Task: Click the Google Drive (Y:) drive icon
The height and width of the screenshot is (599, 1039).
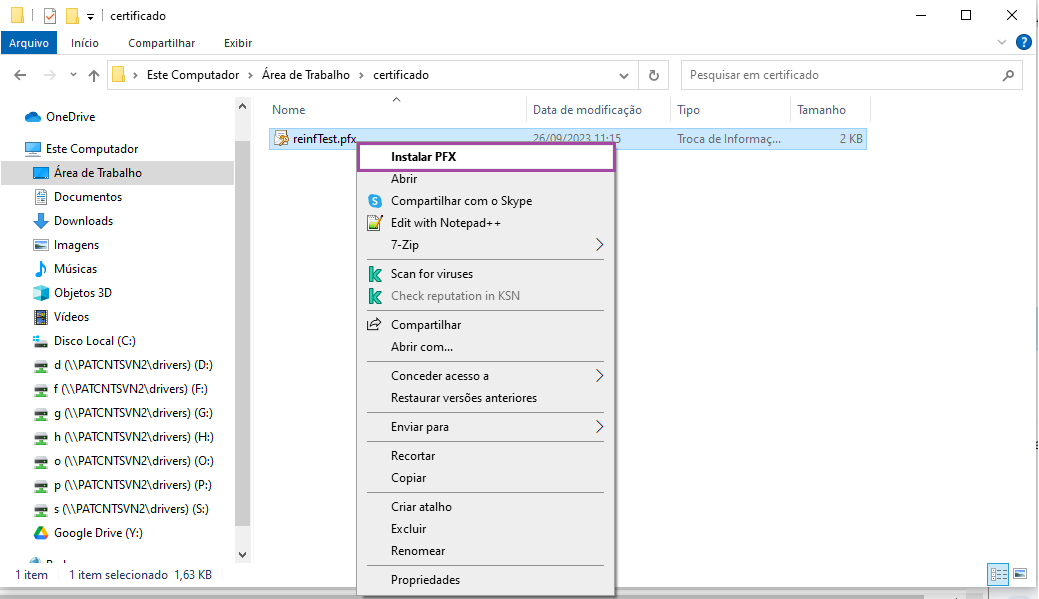Action: (41, 533)
